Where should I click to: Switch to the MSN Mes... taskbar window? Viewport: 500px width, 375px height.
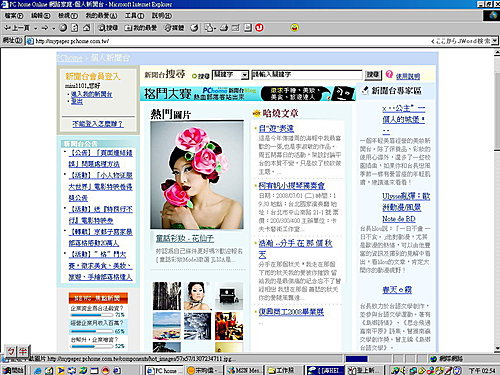tap(245, 370)
